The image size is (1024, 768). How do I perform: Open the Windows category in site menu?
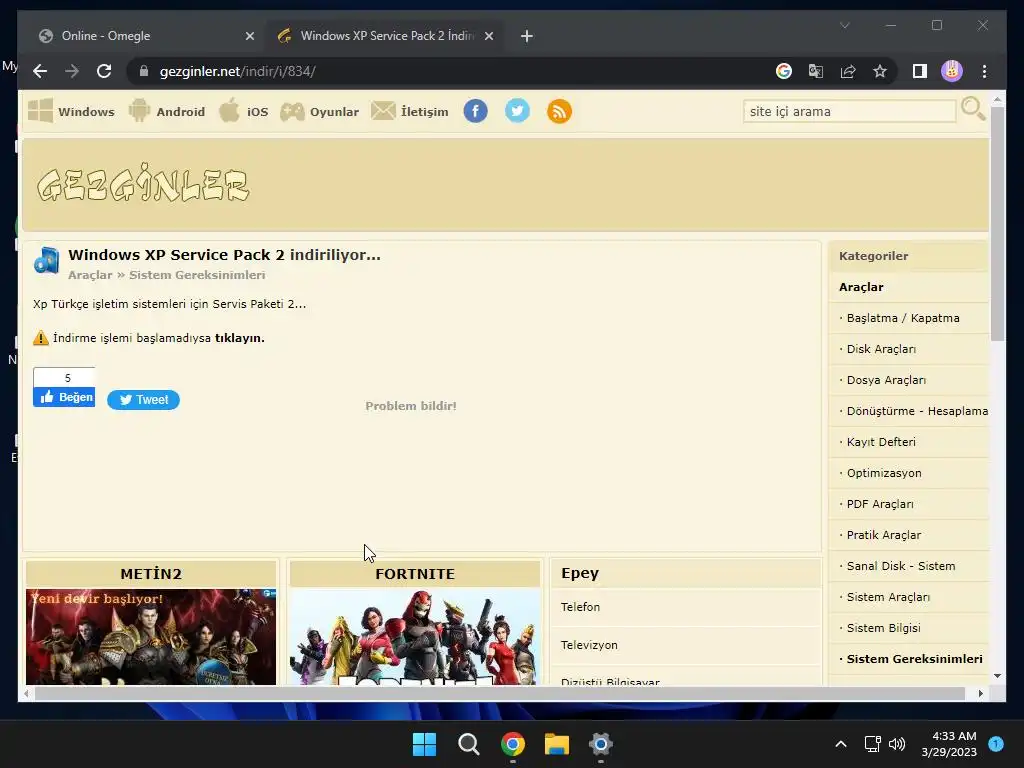point(71,112)
